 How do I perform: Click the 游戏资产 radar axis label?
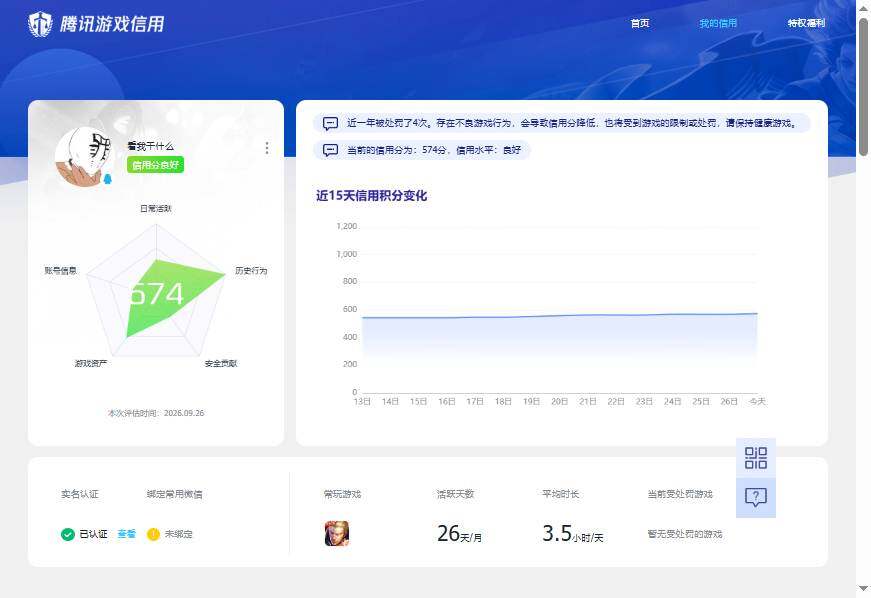point(91,364)
